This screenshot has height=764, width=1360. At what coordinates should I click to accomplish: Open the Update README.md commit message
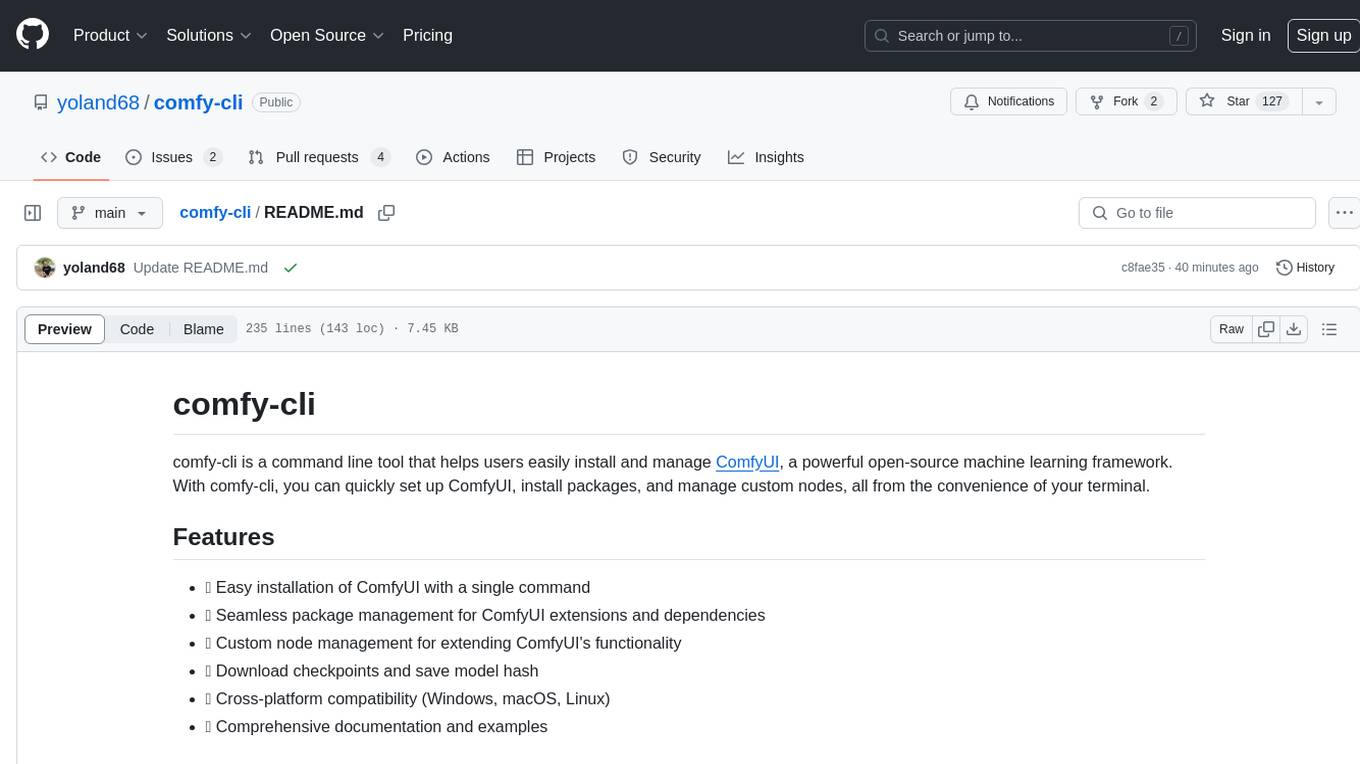click(x=200, y=268)
